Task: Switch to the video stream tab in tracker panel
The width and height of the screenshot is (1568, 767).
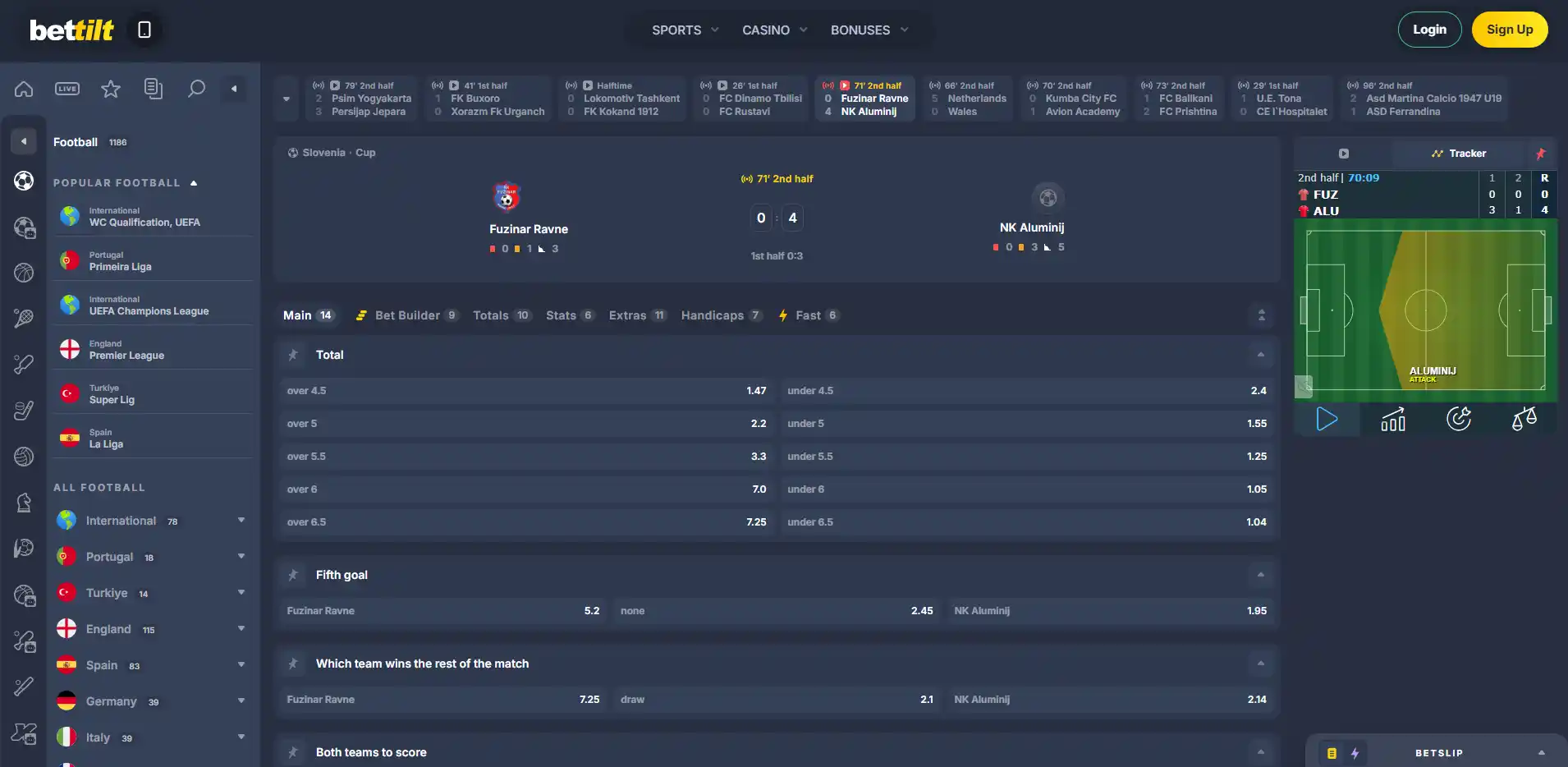Action: (1344, 154)
